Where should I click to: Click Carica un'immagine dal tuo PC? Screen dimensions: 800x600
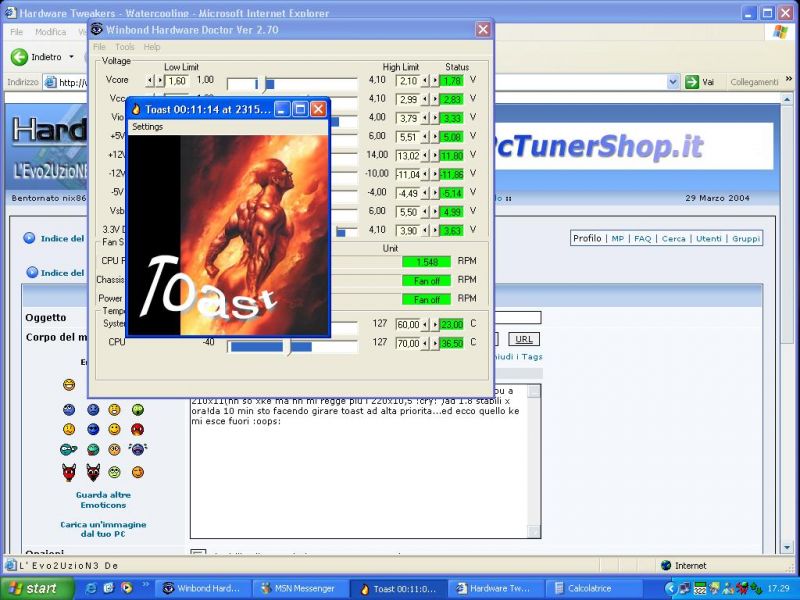click(x=103, y=529)
